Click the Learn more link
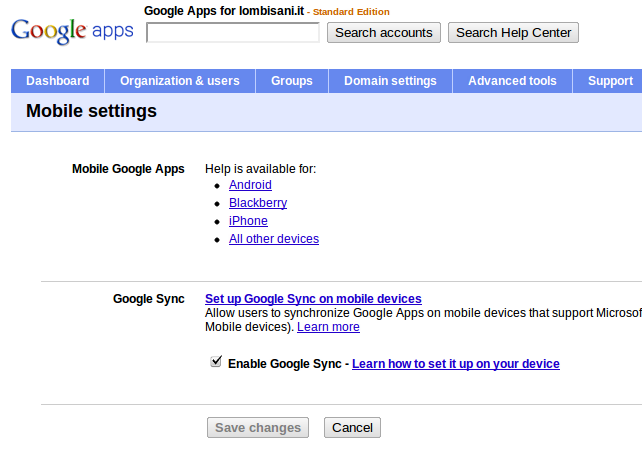Screen dimensions: 642x450 click(x=328, y=327)
